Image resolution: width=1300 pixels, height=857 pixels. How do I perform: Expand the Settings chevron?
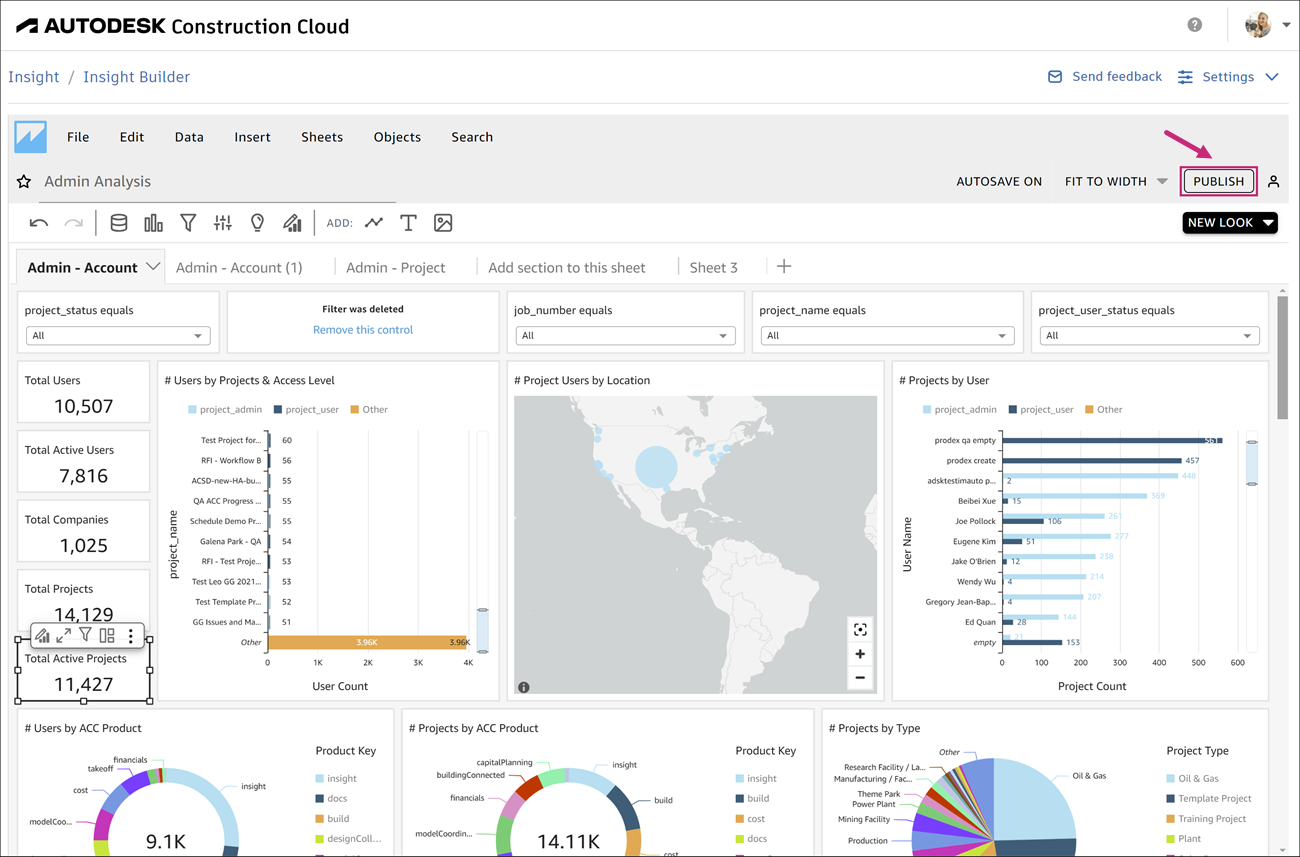point(1272,77)
